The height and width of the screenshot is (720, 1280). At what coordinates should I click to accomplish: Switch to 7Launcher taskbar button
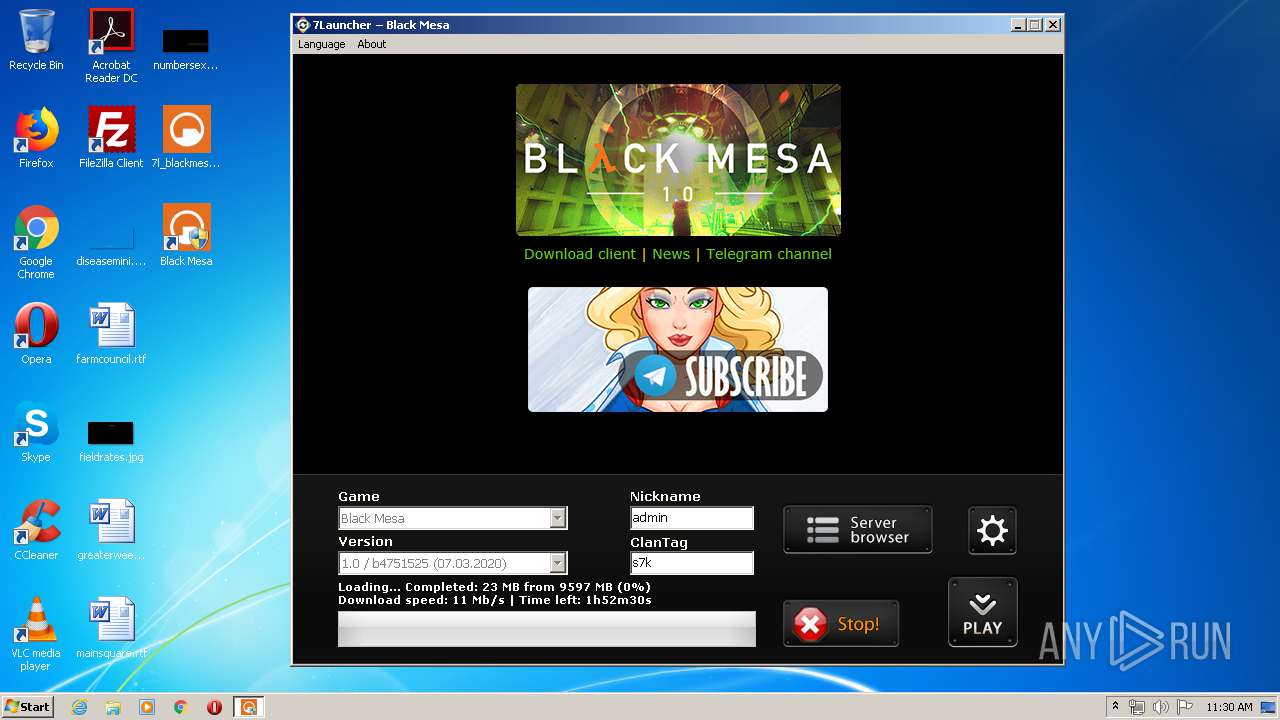coord(248,707)
